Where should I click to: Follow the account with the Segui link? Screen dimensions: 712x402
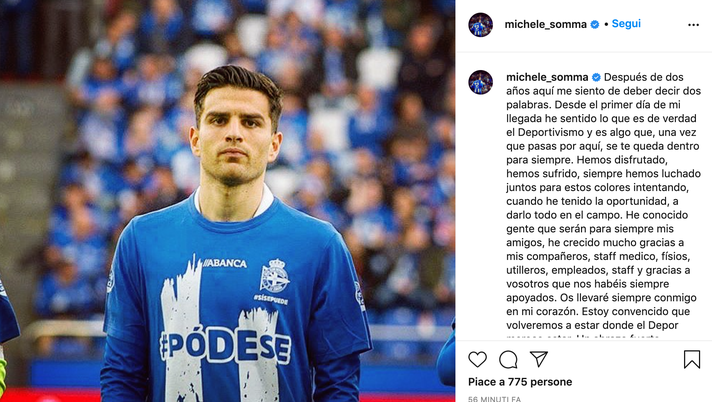[x=626, y=24]
